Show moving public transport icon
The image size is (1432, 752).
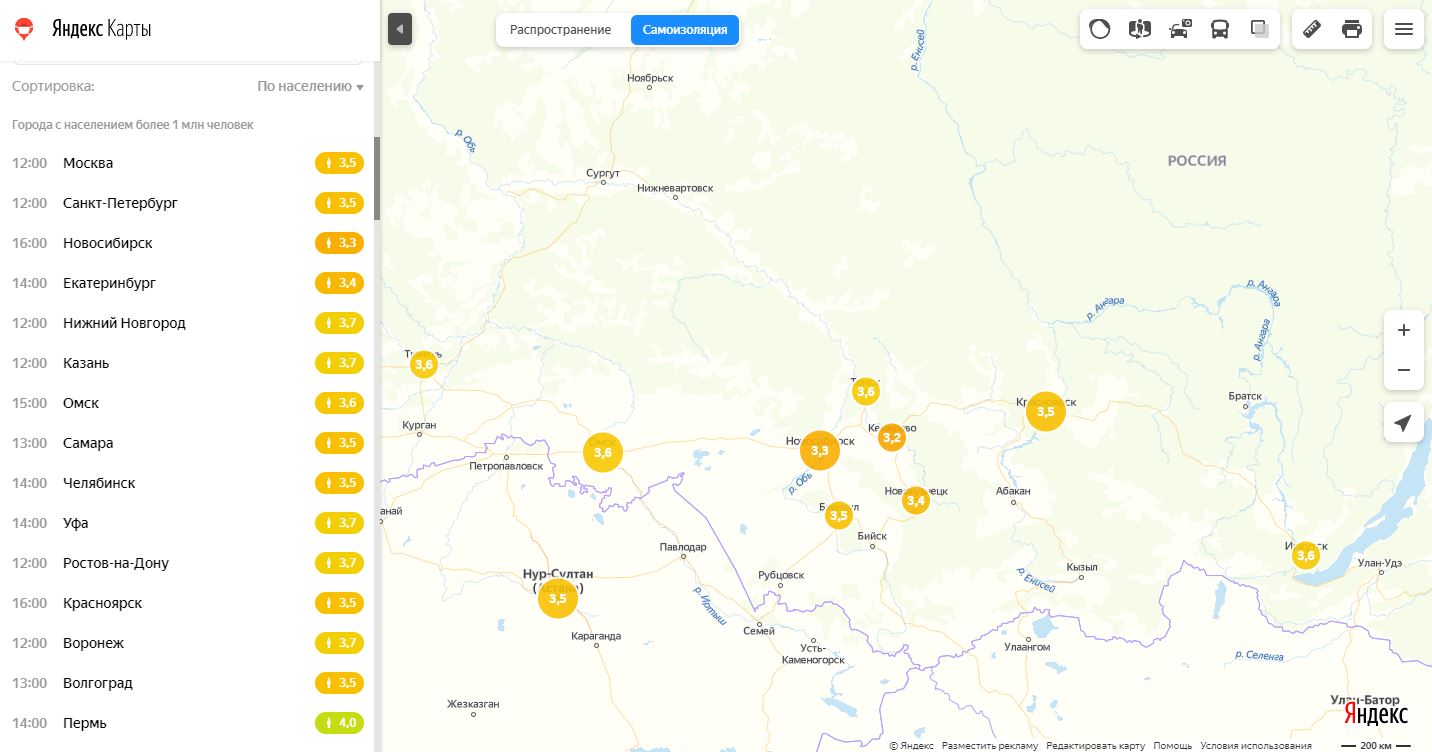tap(1220, 29)
